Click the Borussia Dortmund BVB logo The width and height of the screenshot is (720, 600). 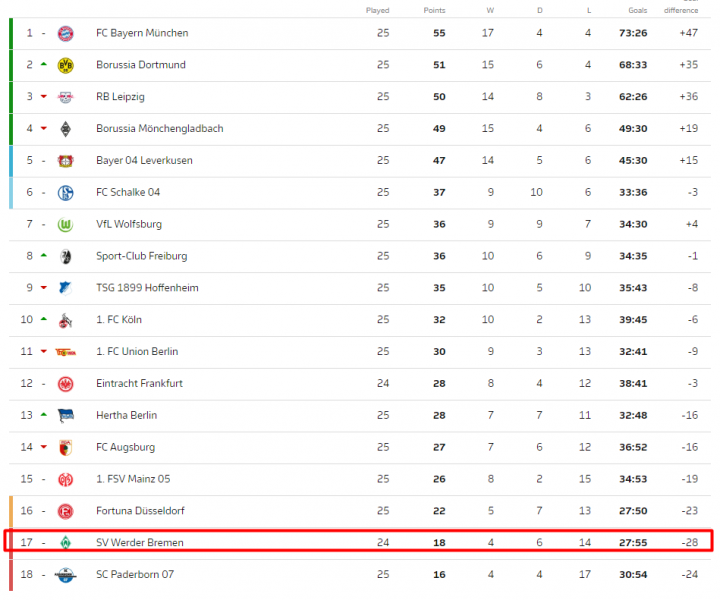coord(66,65)
